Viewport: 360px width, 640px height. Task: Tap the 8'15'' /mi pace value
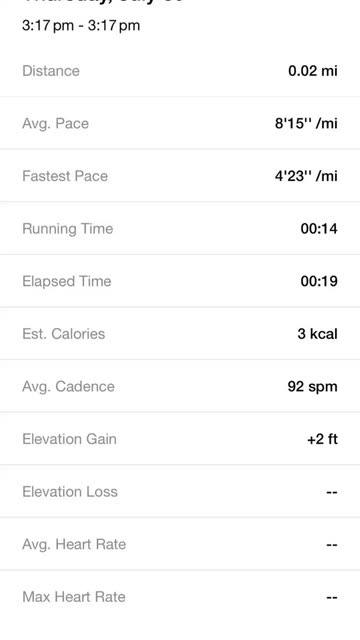point(306,123)
